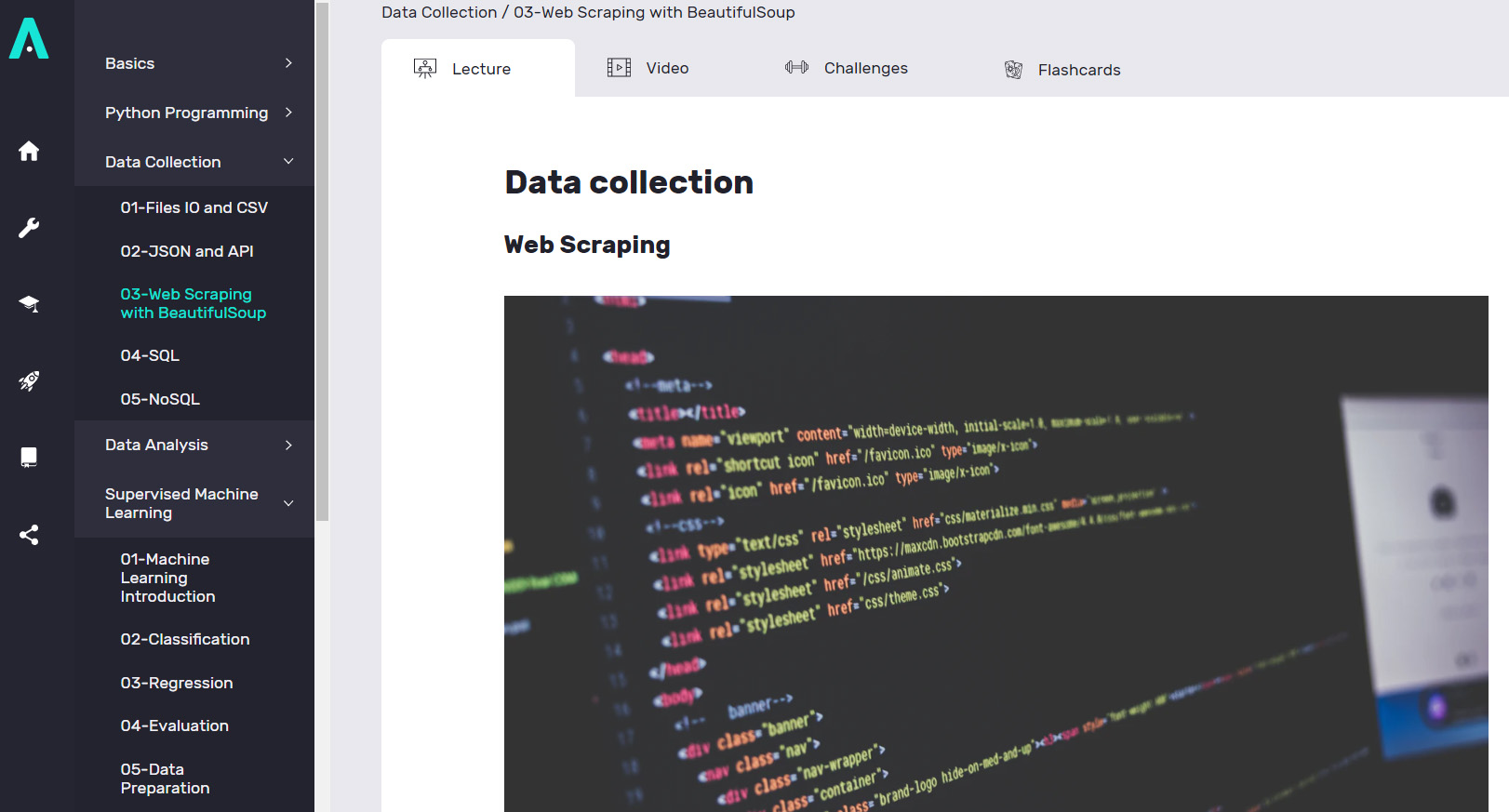Image resolution: width=1509 pixels, height=812 pixels.
Task: Click the share icon in sidebar
Action: click(x=29, y=535)
